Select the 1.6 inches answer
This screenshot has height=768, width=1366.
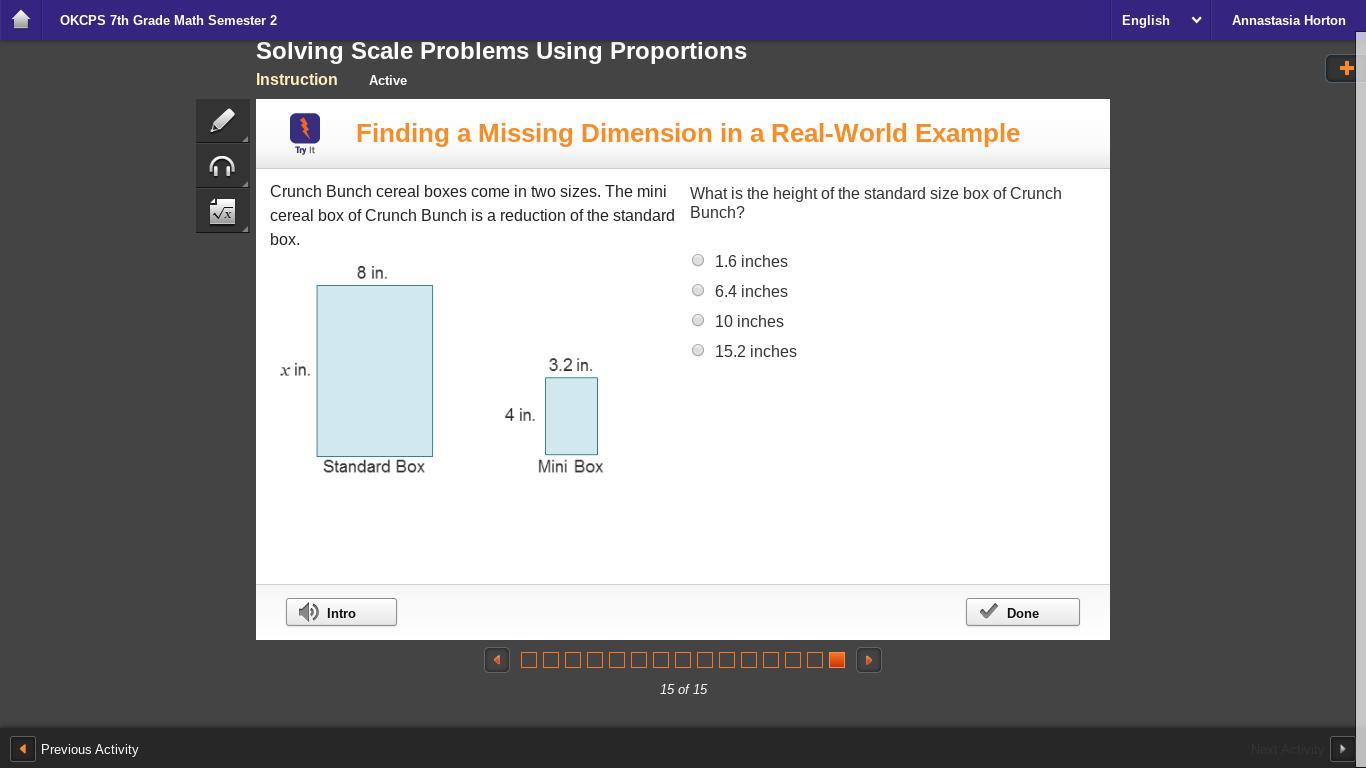698,260
